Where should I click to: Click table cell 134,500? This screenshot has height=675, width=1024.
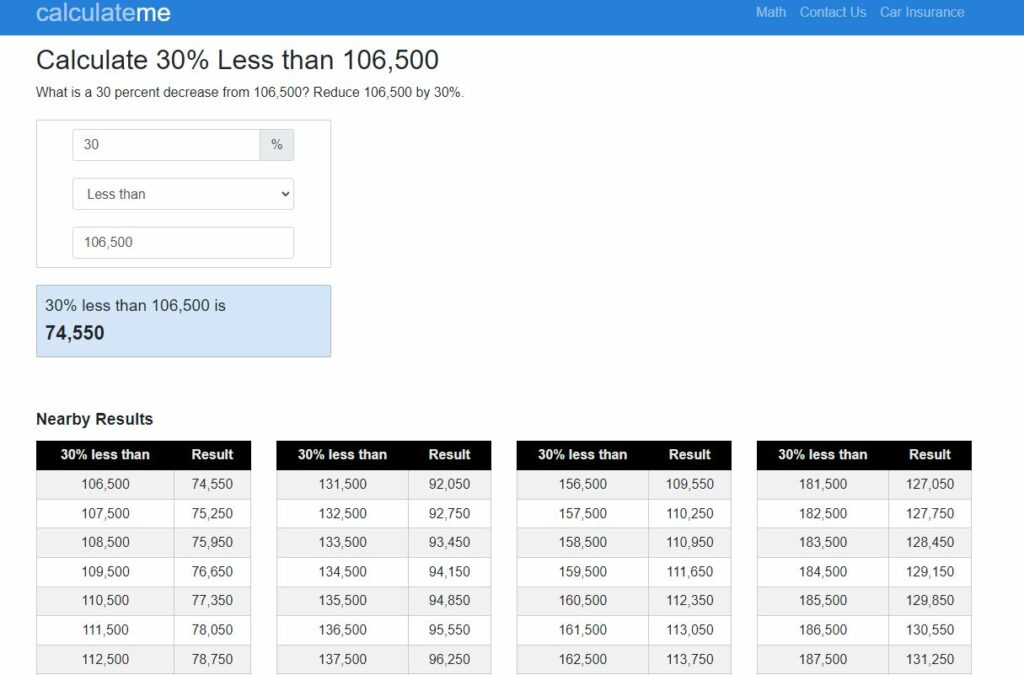tap(342, 572)
